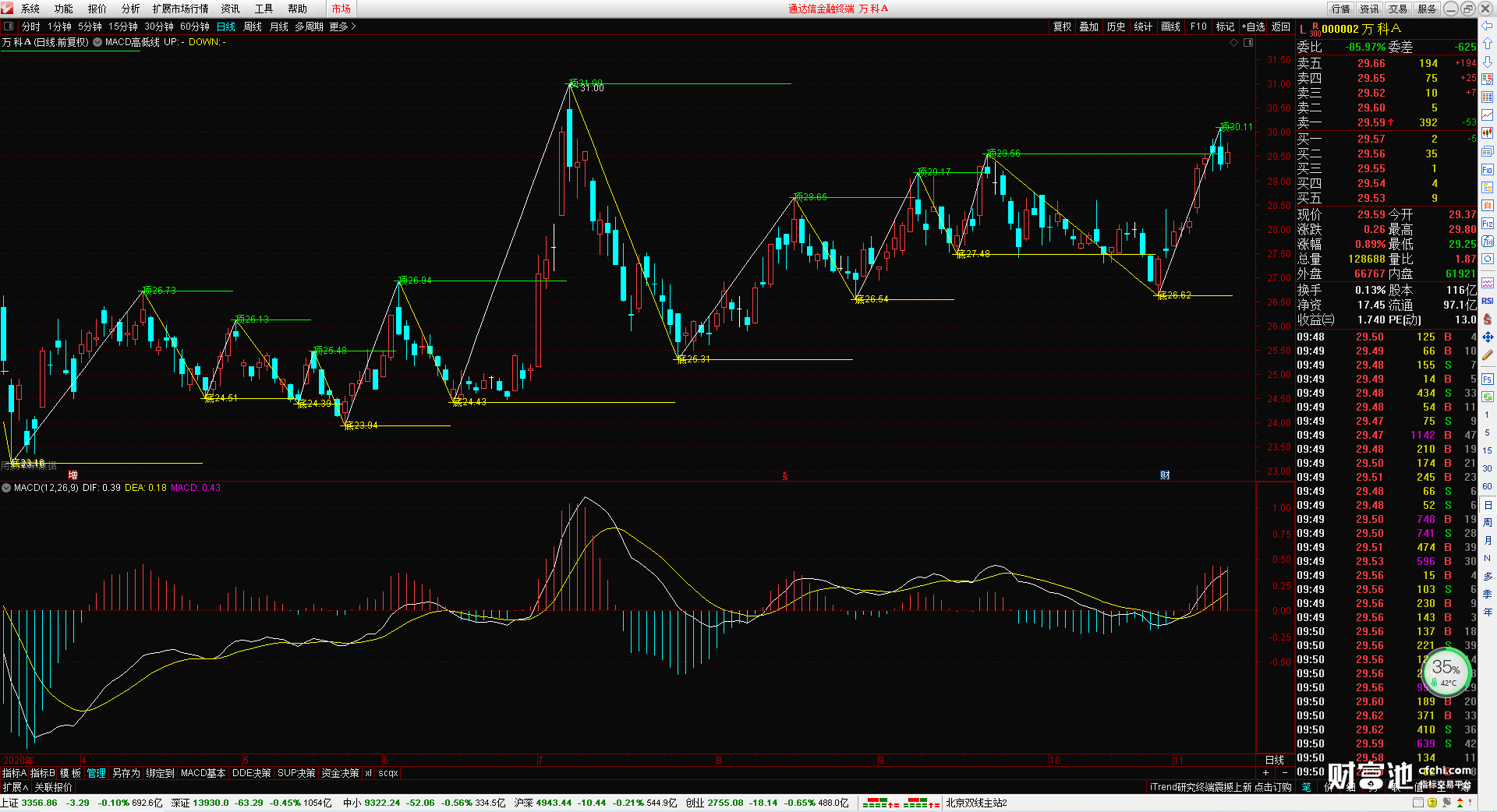This screenshot has width=1497, height=812.
Task: Select the candlestick chart icon in sidebar
Action: tap(1488, 133)
